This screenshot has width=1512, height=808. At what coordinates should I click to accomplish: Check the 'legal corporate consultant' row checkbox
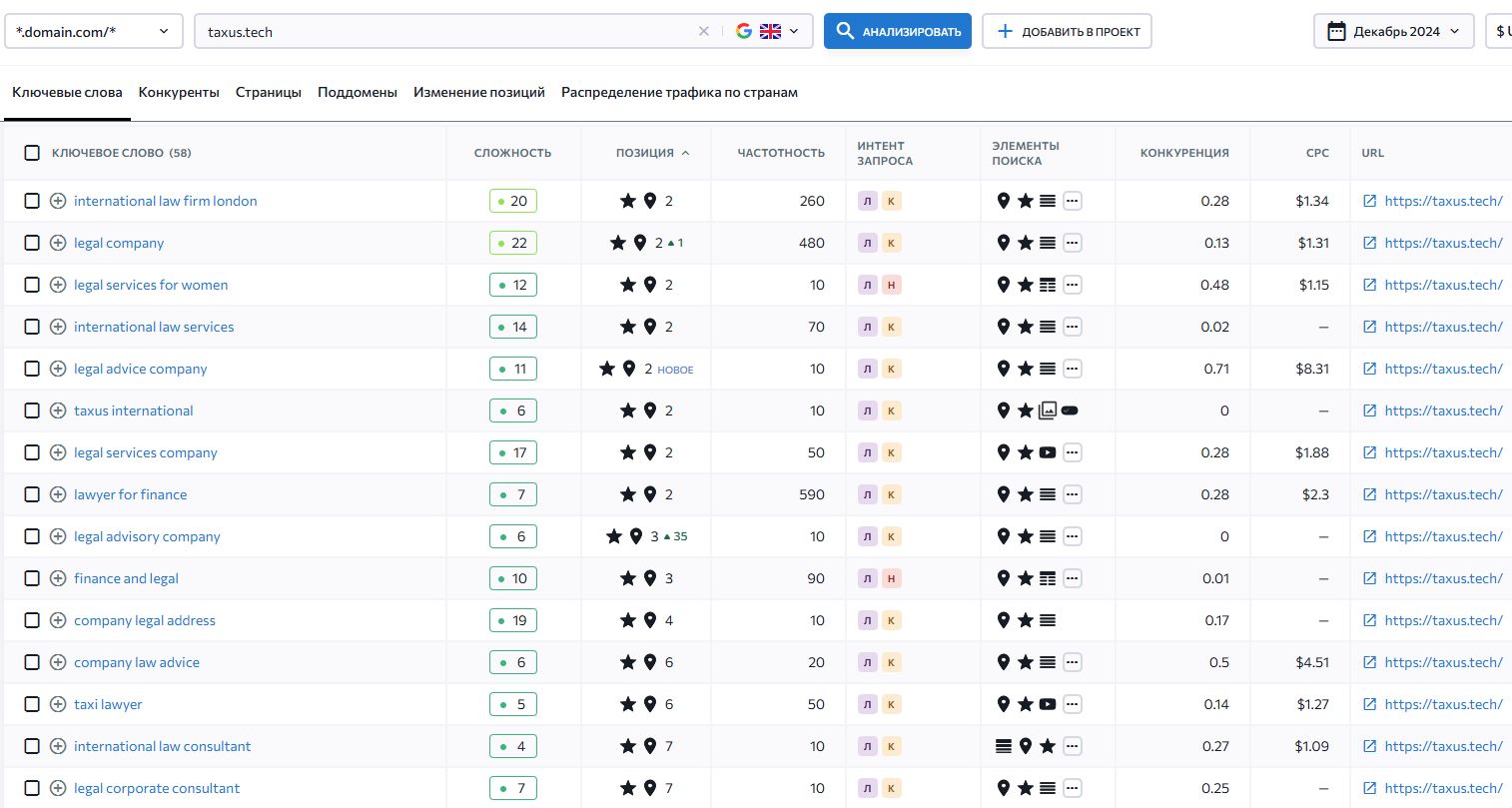[32, 788]
